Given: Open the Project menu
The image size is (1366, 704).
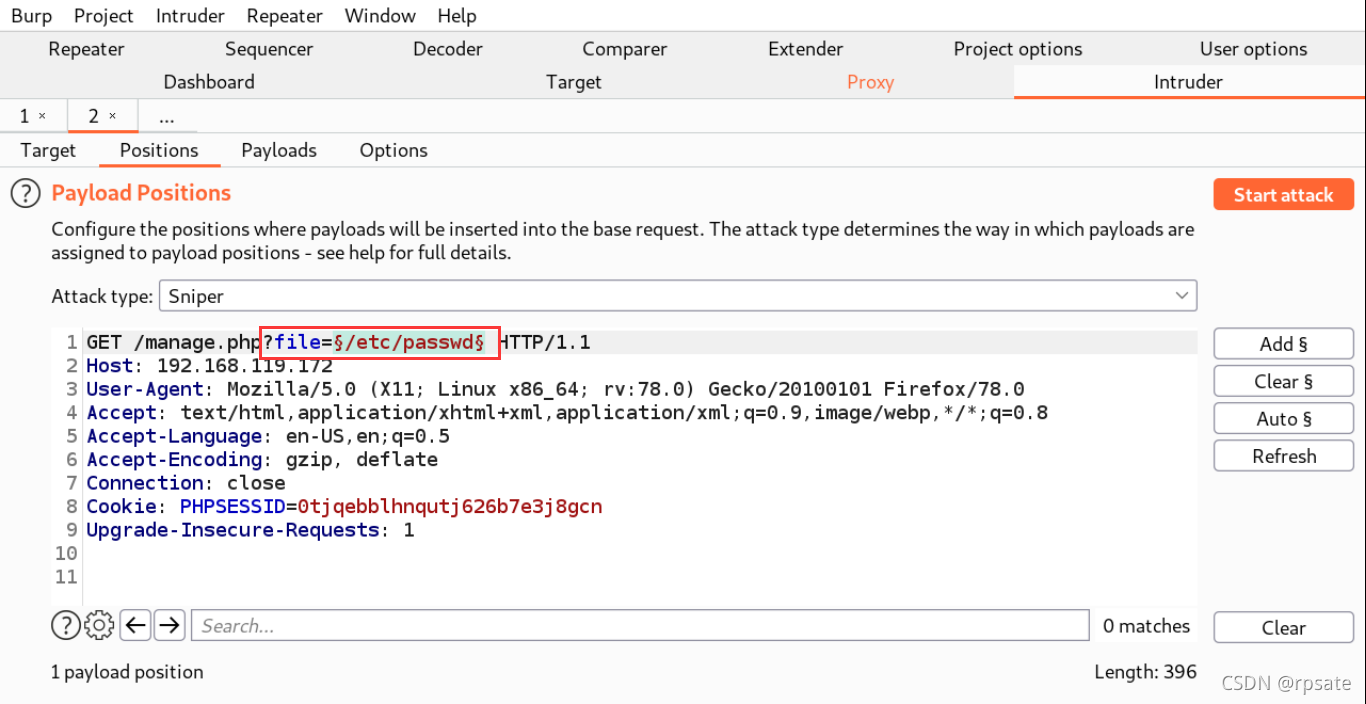Looking at the screenshot, I should 103,16.
